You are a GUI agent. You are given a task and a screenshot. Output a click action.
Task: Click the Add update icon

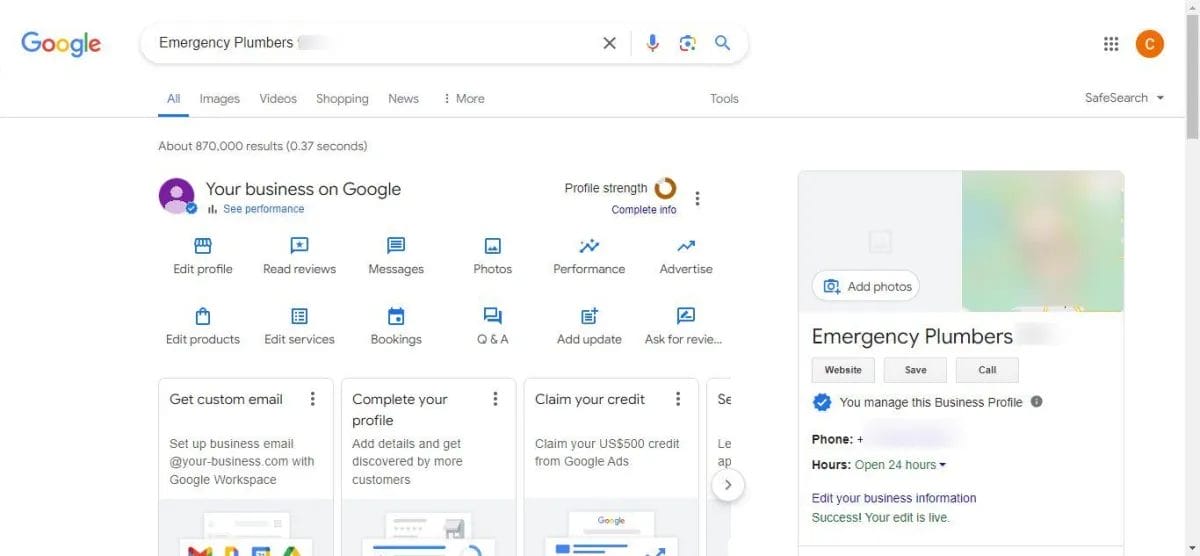[x=589, y=316]
